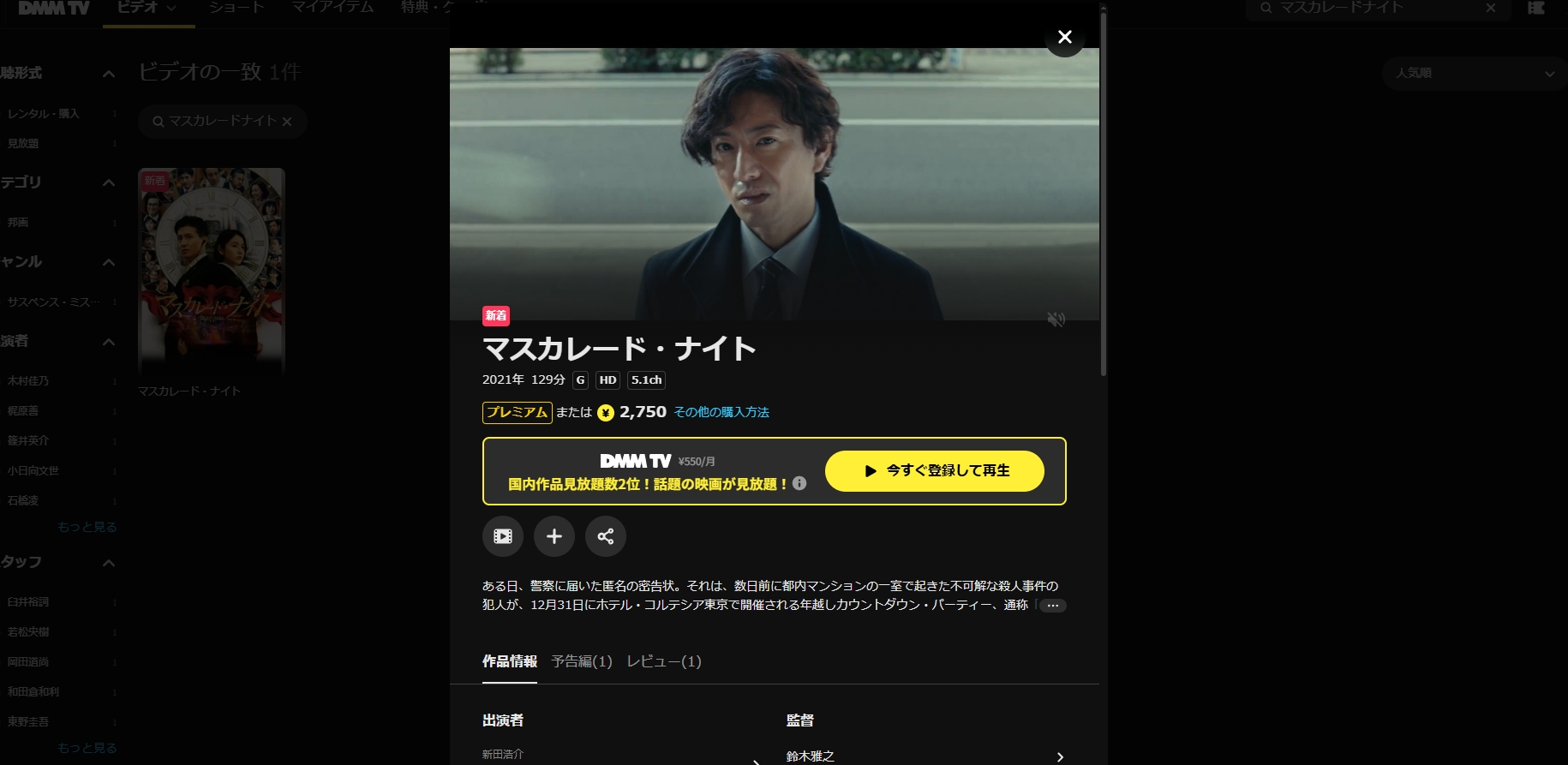Screen dimensions: 1568x765
Task: Click the yen coin price icon
Action: [x=606, y=413]
